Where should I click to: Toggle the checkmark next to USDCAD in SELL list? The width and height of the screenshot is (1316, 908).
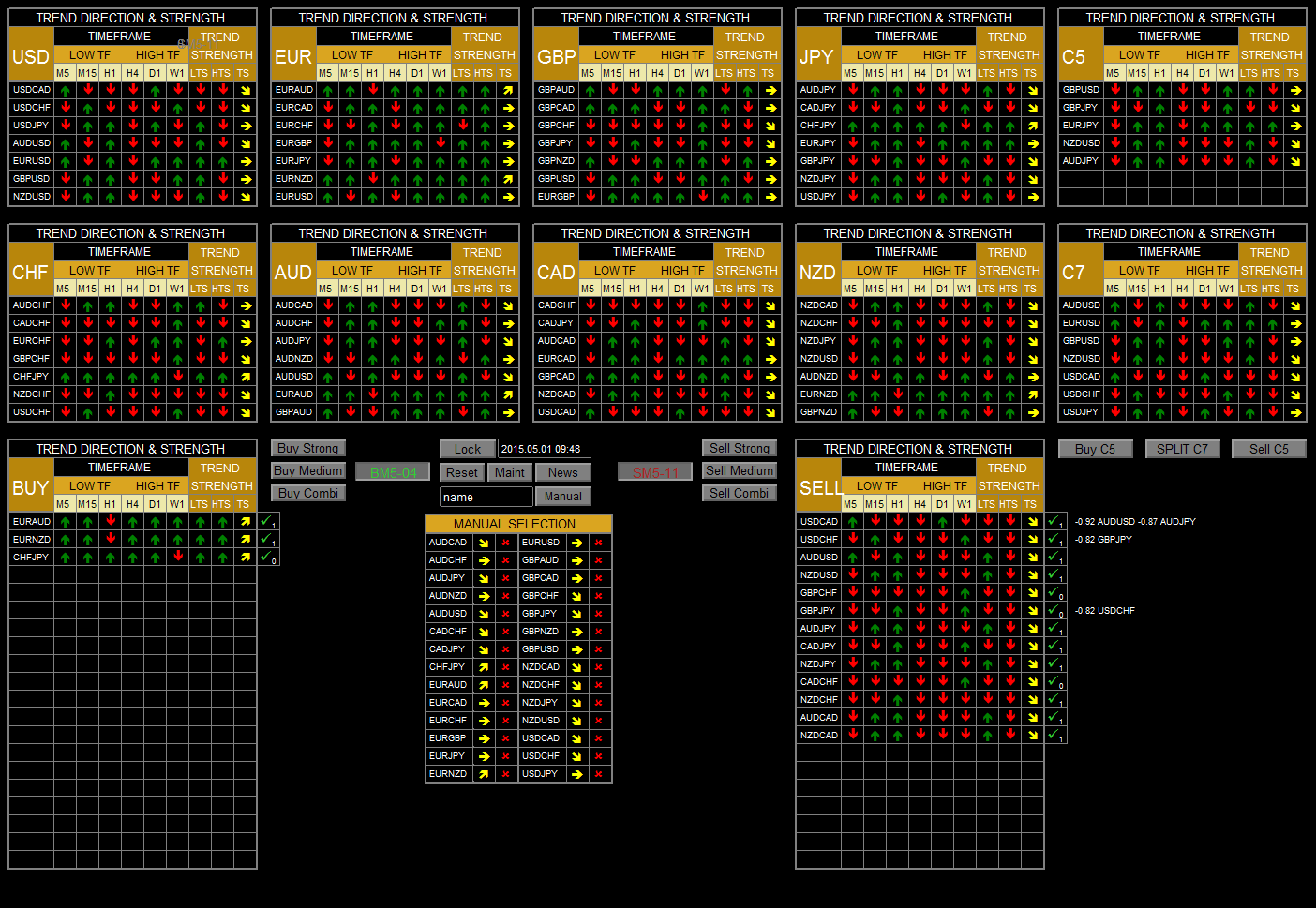click(1054, 521)
